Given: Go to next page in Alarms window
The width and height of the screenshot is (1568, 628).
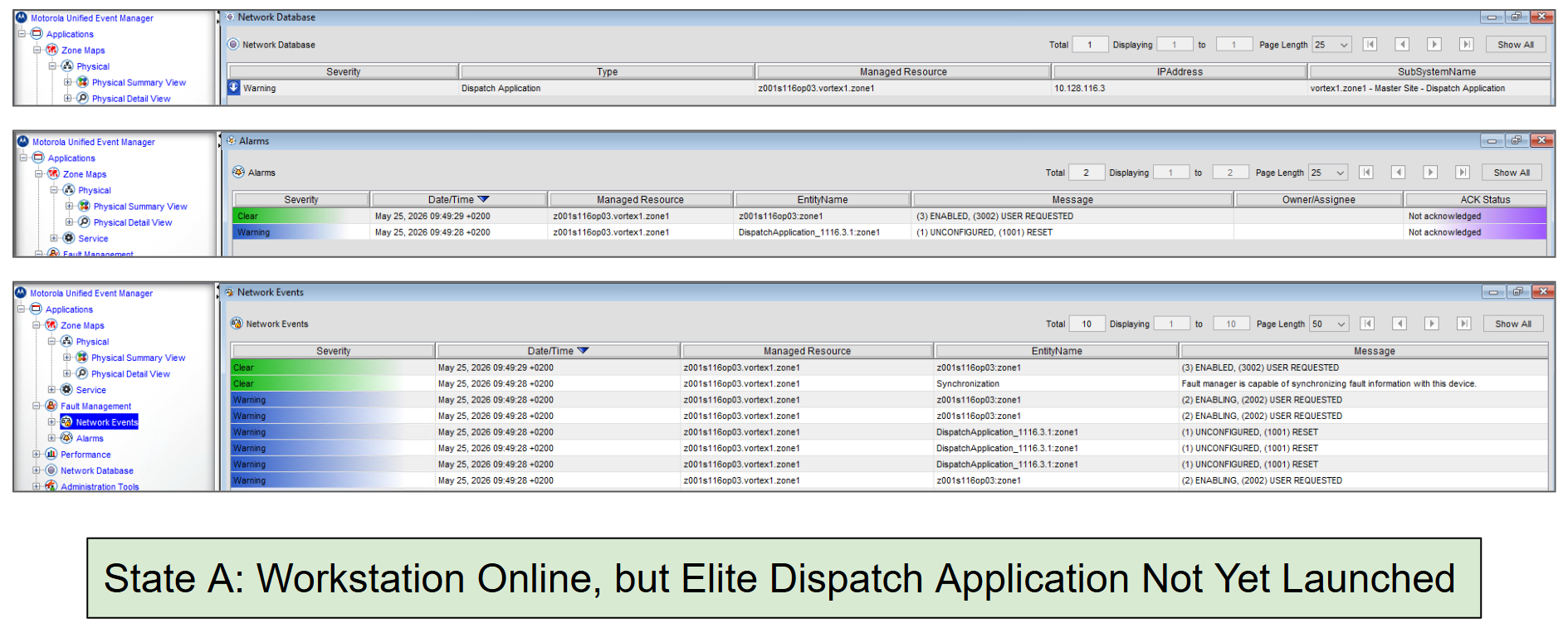Looking at the screenshot, I should point(1430,173).
